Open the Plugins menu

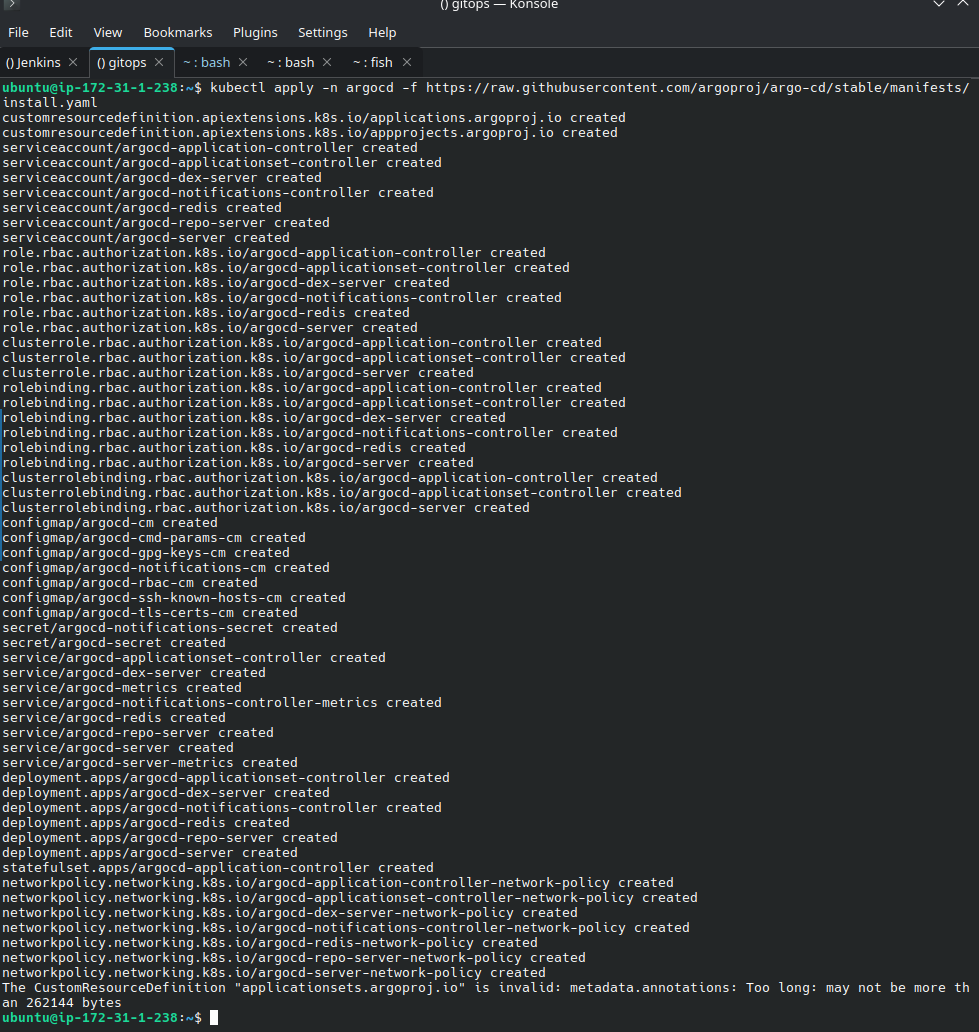point(255,32)
